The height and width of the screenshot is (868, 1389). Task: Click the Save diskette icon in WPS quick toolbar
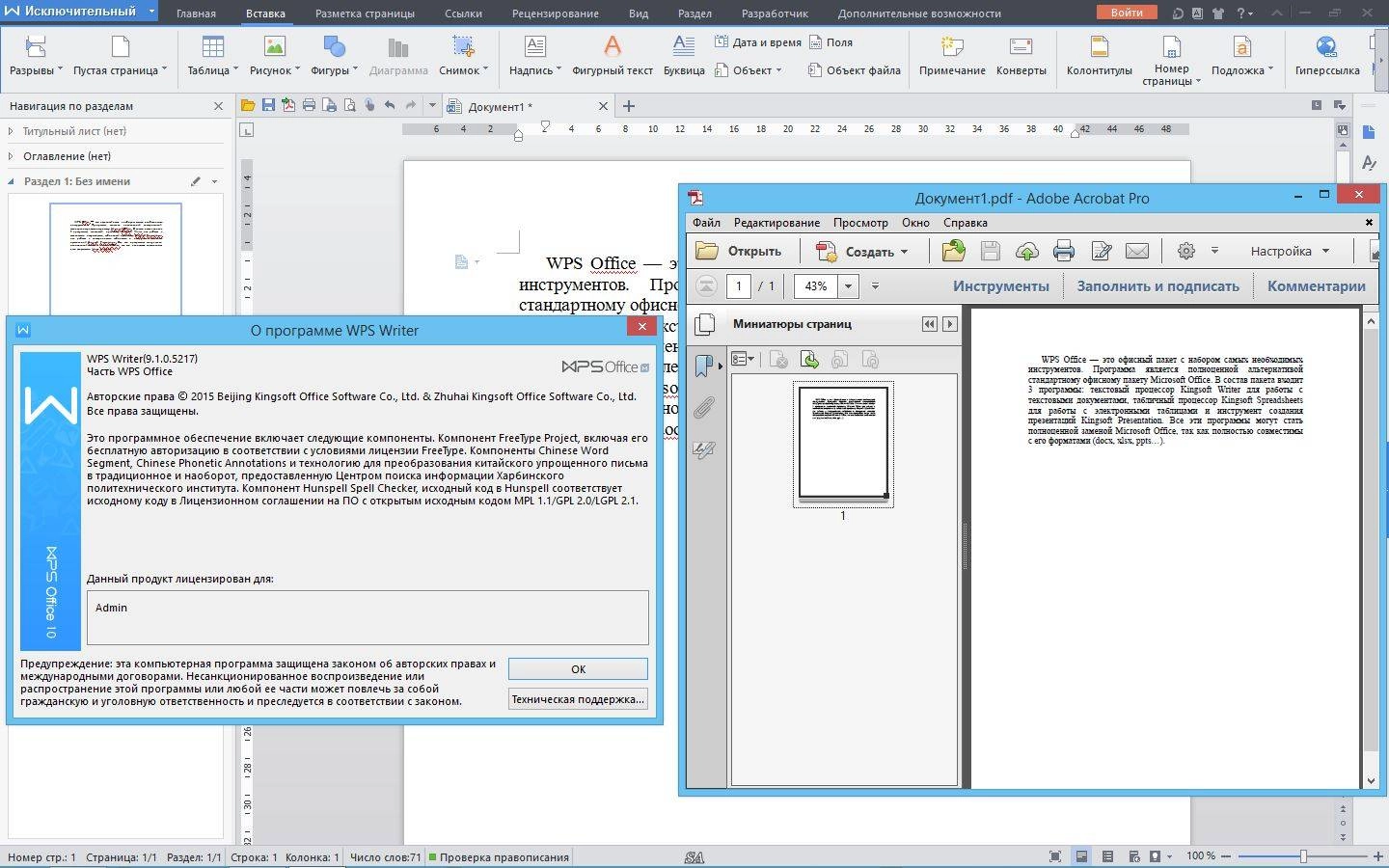coord(268,105)
